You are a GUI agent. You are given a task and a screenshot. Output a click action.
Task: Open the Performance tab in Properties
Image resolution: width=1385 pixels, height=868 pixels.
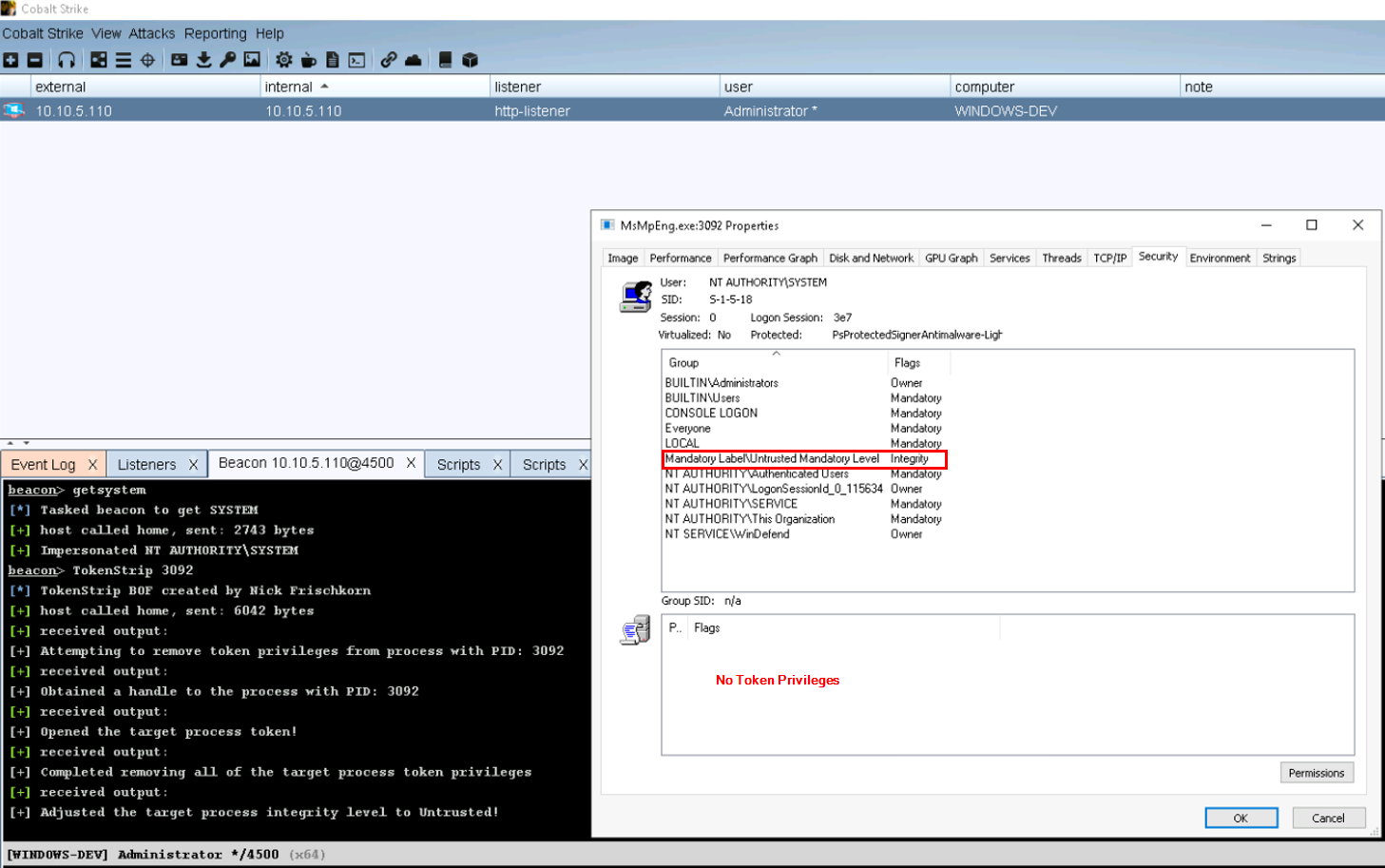[681, 258]
